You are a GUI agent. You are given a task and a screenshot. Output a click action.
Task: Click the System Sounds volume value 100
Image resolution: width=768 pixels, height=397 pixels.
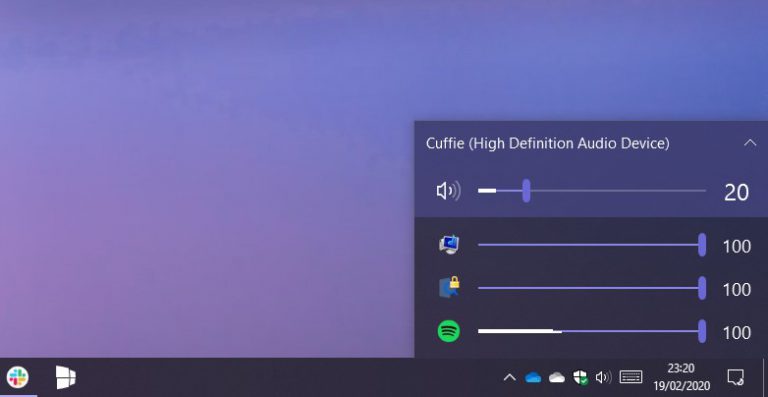(x=737, y=247)
